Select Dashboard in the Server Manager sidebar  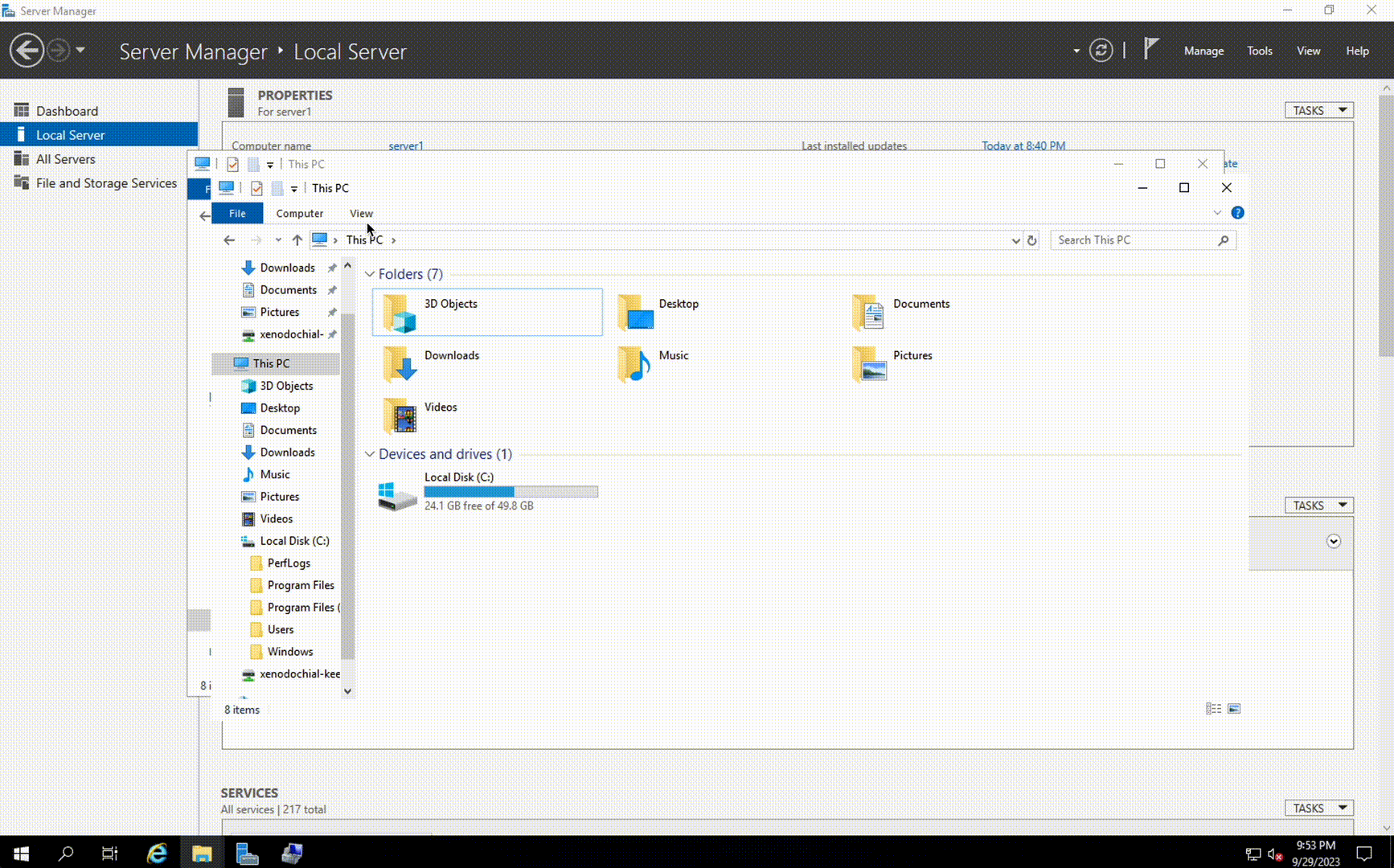point(67,111)
